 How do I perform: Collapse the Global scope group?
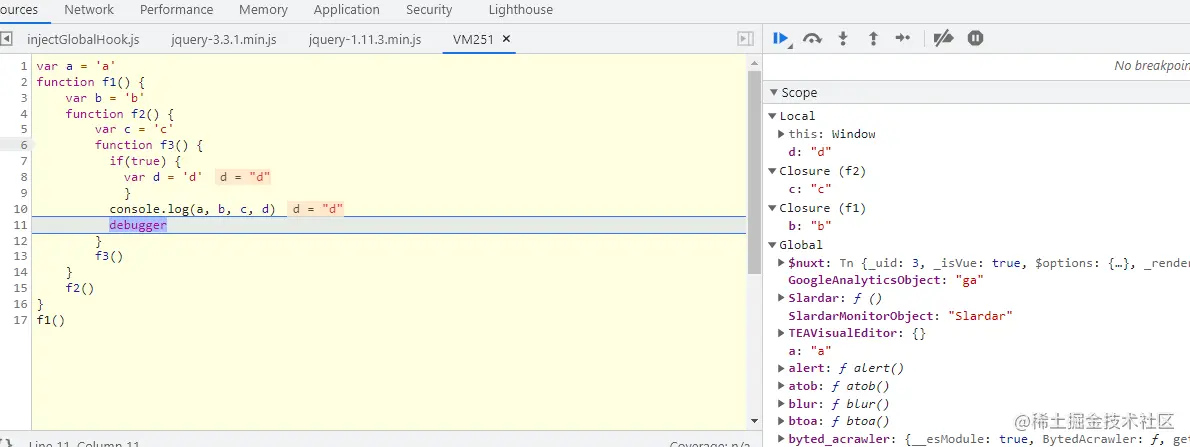coord(772,245)
